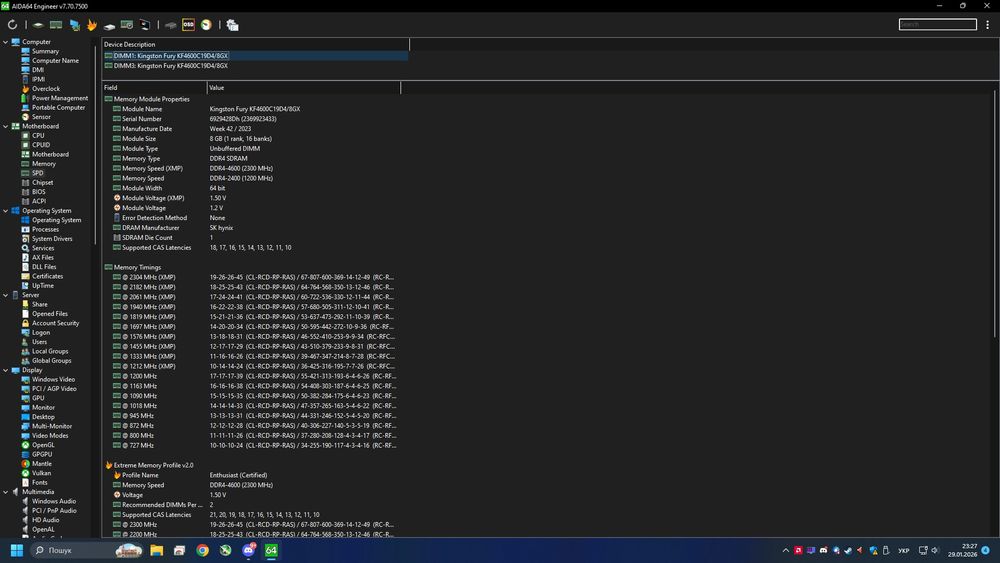Select the DRAM Manufacturer row
Image resolution: width=1000 pixels, height=563 pixels.
[252, 228]
